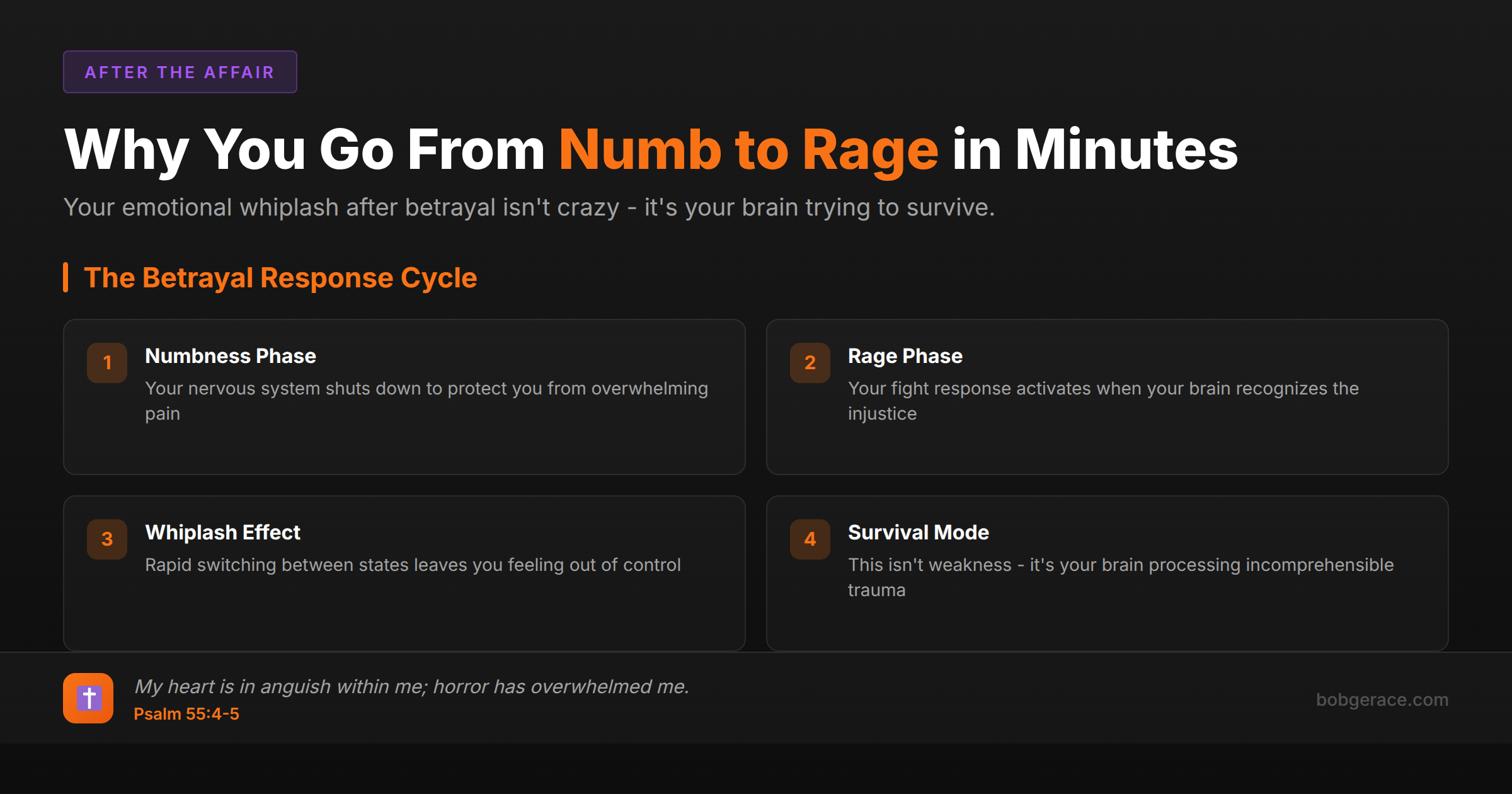Viewport: 1512px width, 794px height.
Task: Select the number 2 badge on Rage Phase
Action: click(810, 363)
